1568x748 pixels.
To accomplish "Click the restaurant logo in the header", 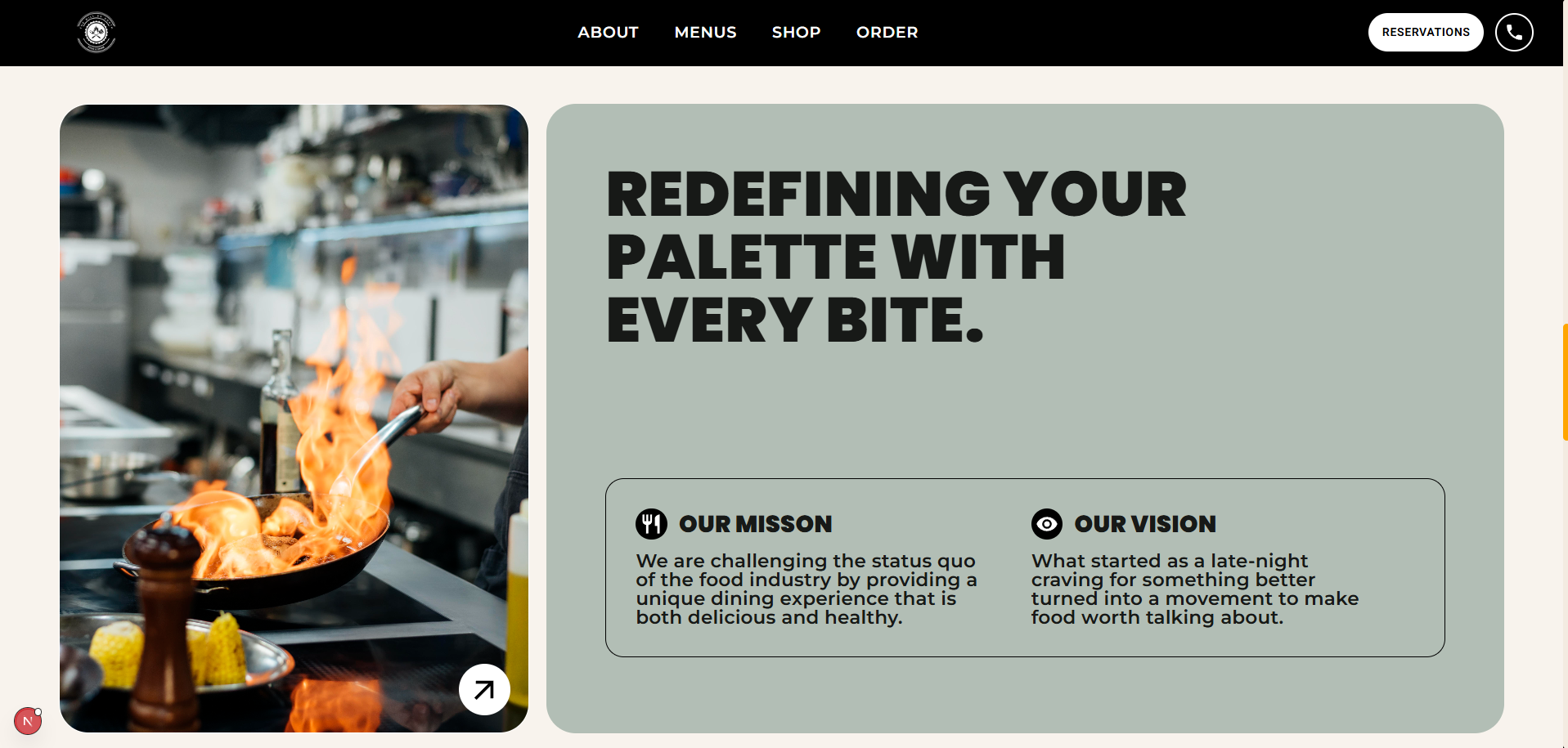I will pos(97,33).
